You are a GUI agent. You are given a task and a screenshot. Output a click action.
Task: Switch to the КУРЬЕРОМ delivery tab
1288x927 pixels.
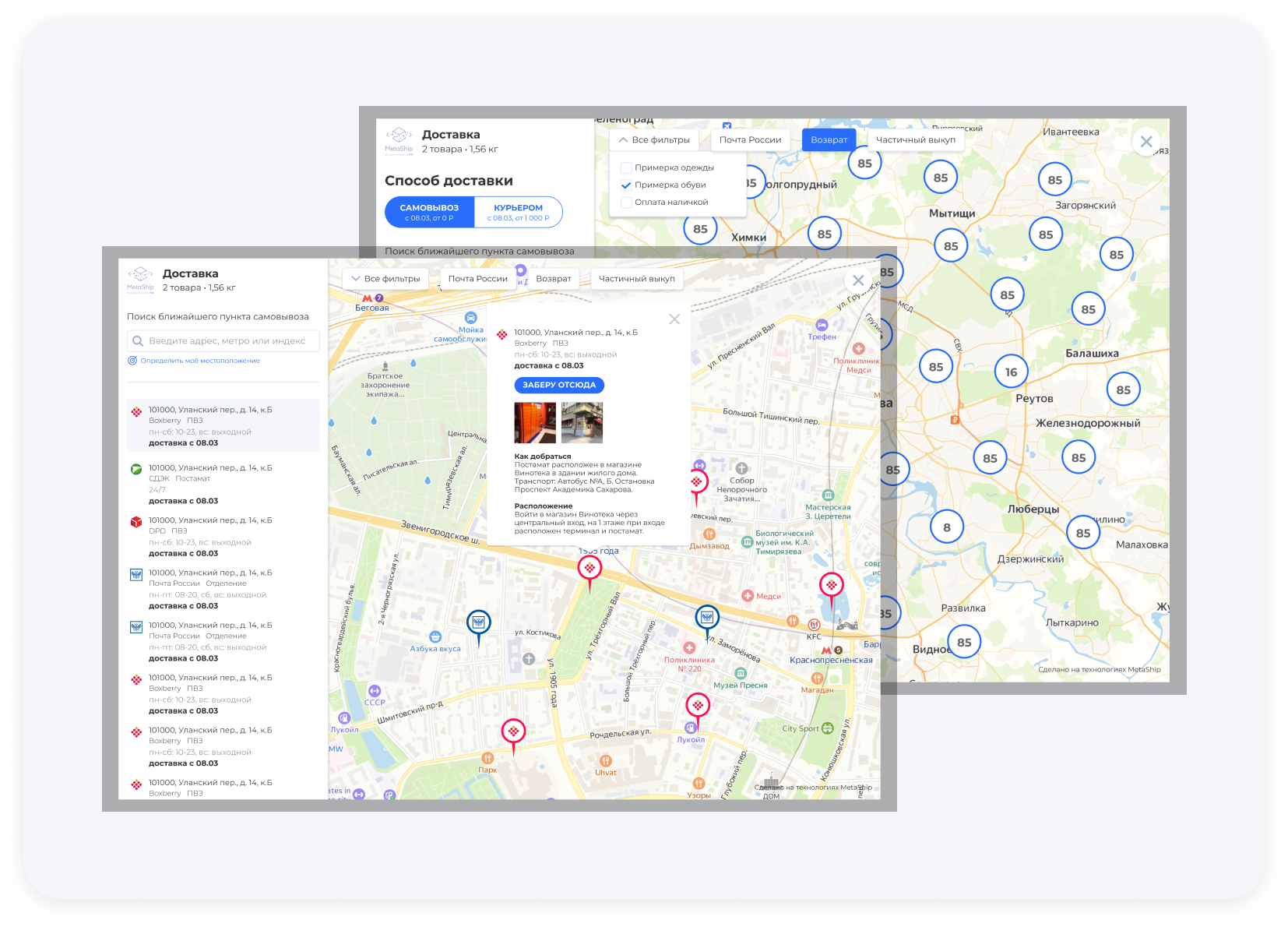coord(519,212)
